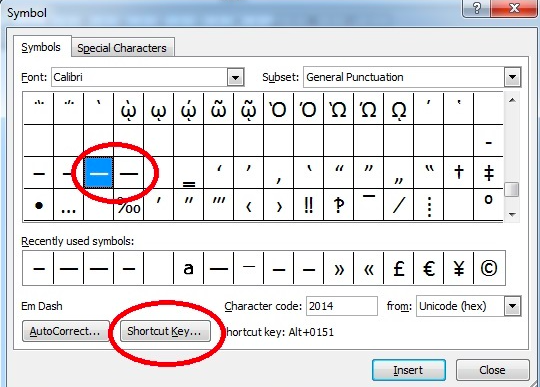
Task: Select the recently used letter a
Action: pos(188,268)
